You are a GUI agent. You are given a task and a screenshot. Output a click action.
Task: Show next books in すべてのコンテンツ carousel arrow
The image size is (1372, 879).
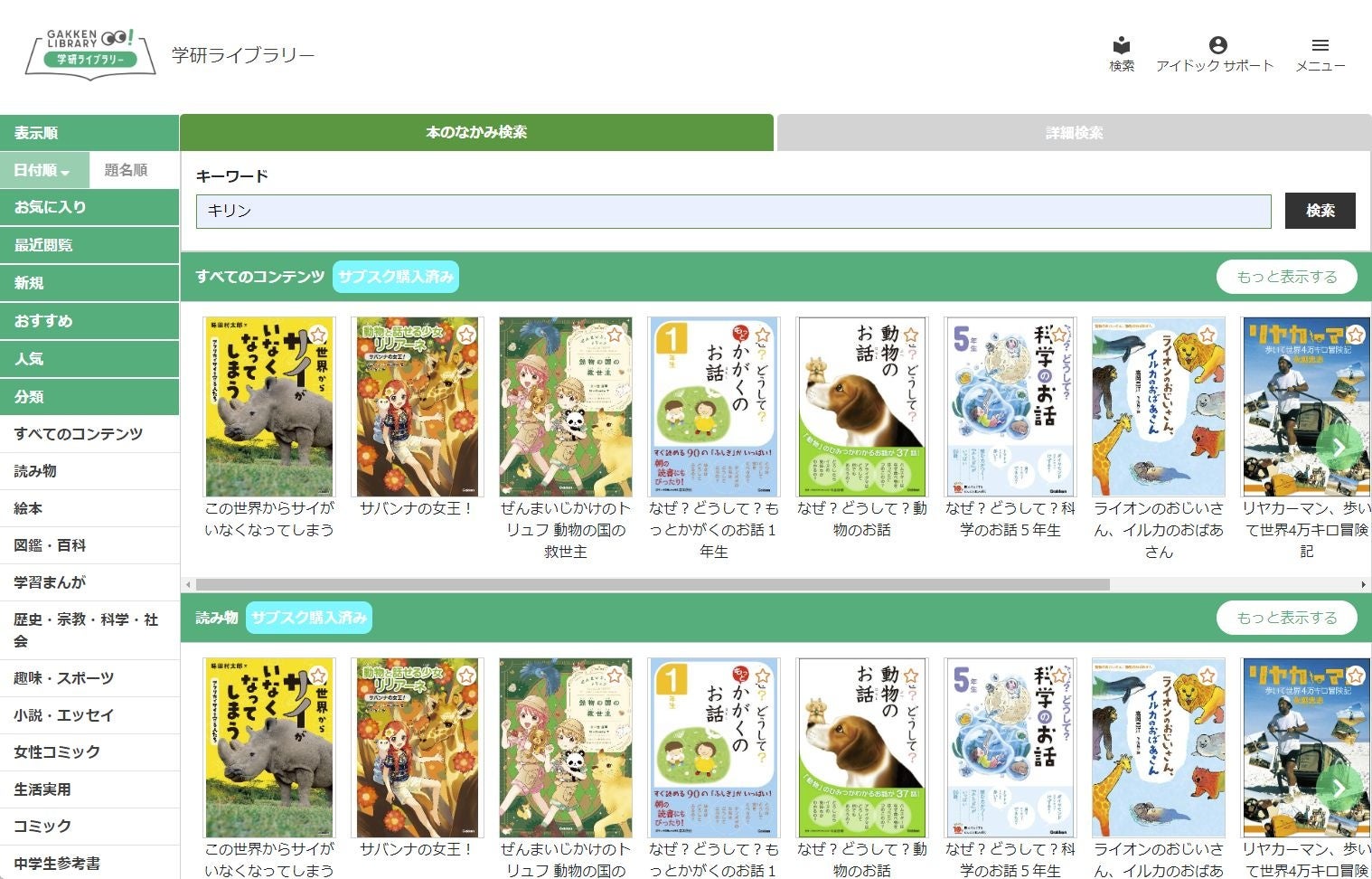[1339, 447]
